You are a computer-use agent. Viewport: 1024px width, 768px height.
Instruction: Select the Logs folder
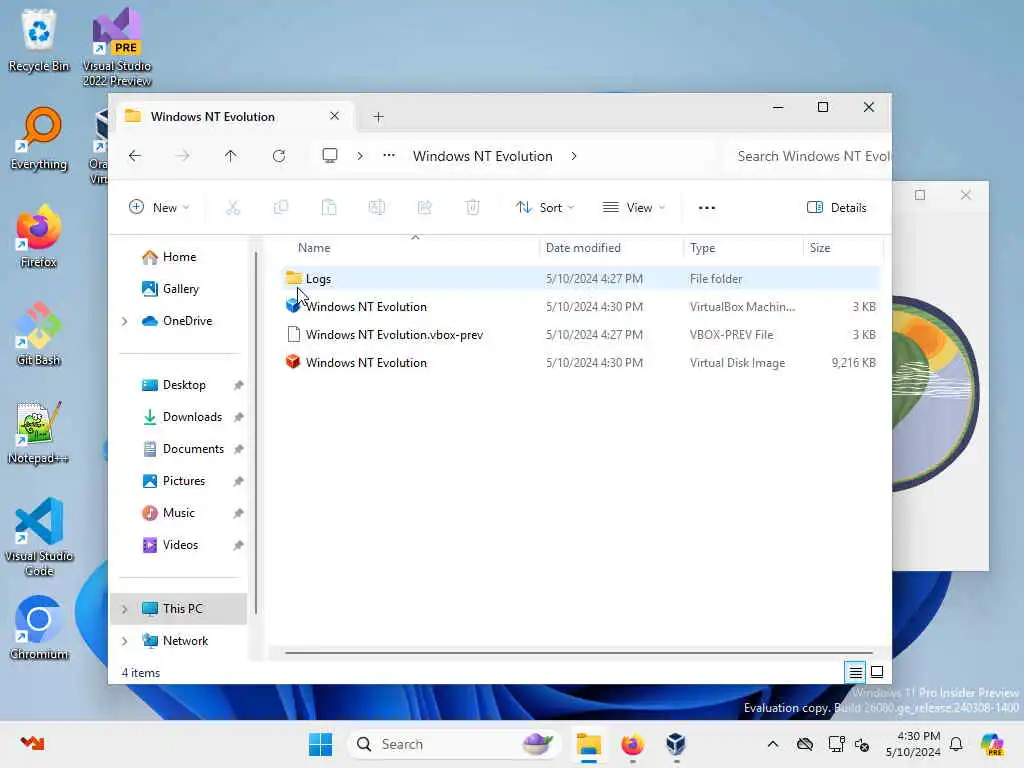click(581, 279)
